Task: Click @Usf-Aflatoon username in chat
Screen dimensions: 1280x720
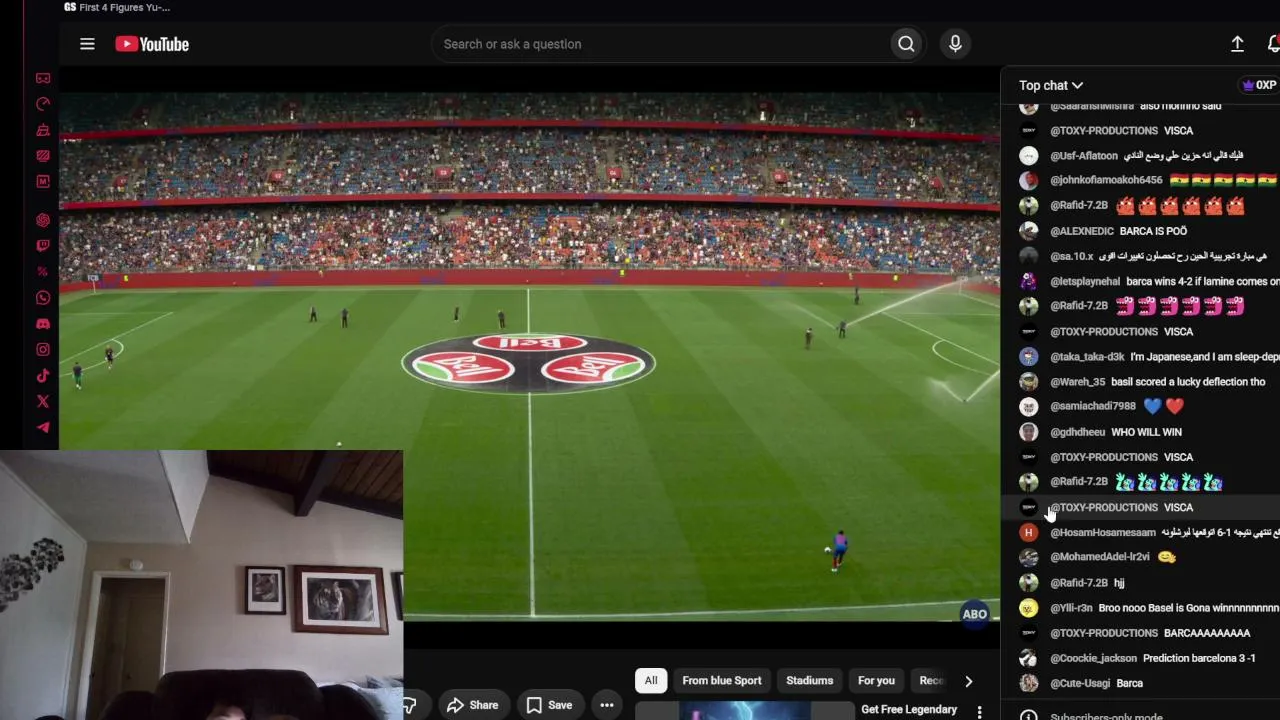Action: [x=1084, y=156]
